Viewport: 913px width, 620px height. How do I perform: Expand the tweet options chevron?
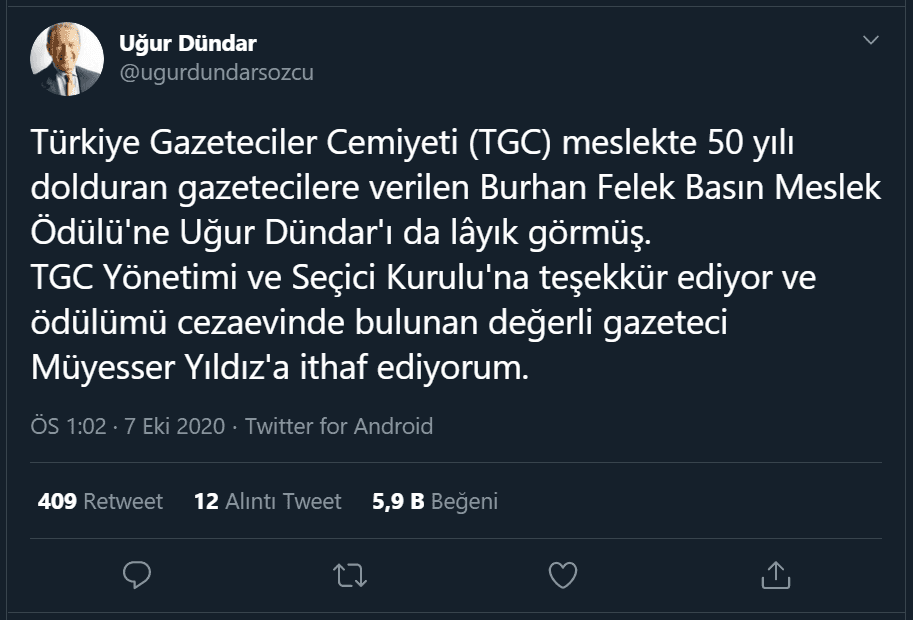(871, 41)
